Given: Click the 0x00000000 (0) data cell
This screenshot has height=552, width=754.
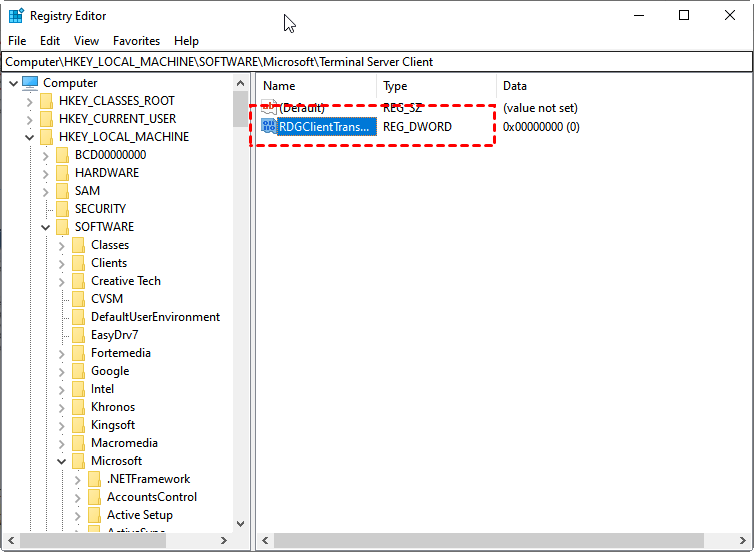Looking at the screenshot, I should (541, 127).
